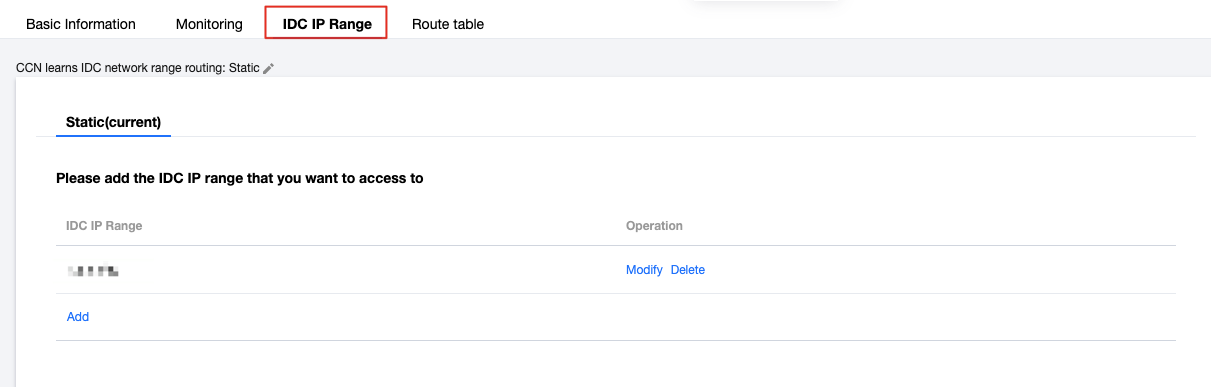1211x387 pixels.
Task: Go to the Route table tab
Action: pos(448,24)
